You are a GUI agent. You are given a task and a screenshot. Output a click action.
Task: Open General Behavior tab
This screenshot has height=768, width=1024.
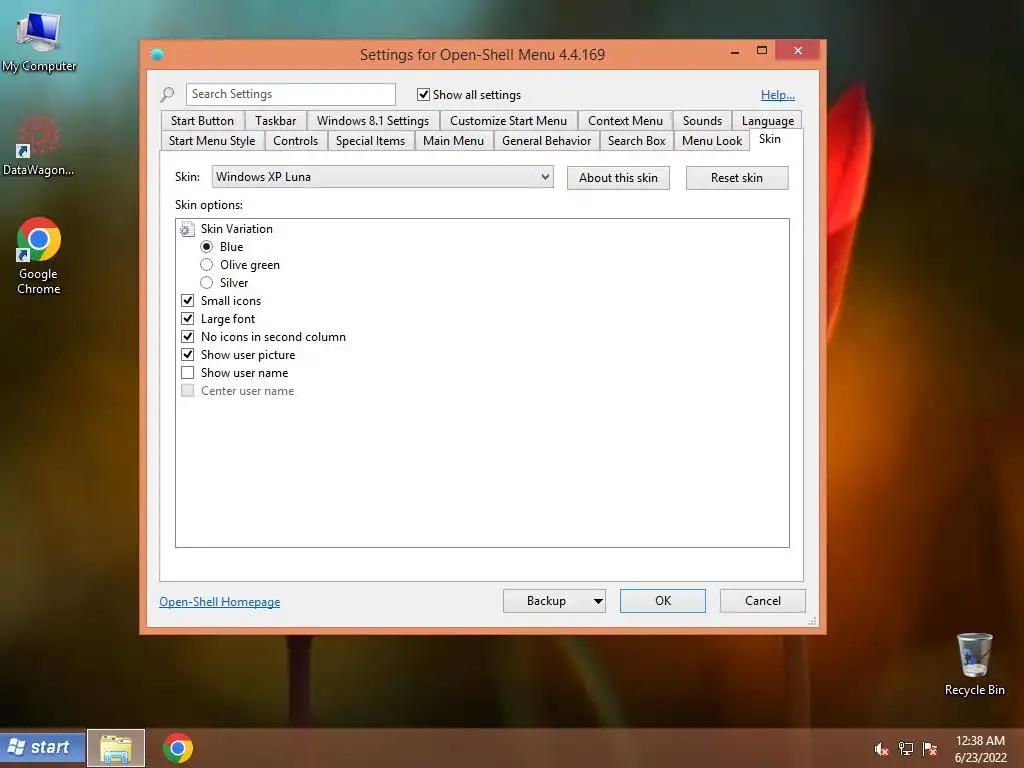(547, 141)
